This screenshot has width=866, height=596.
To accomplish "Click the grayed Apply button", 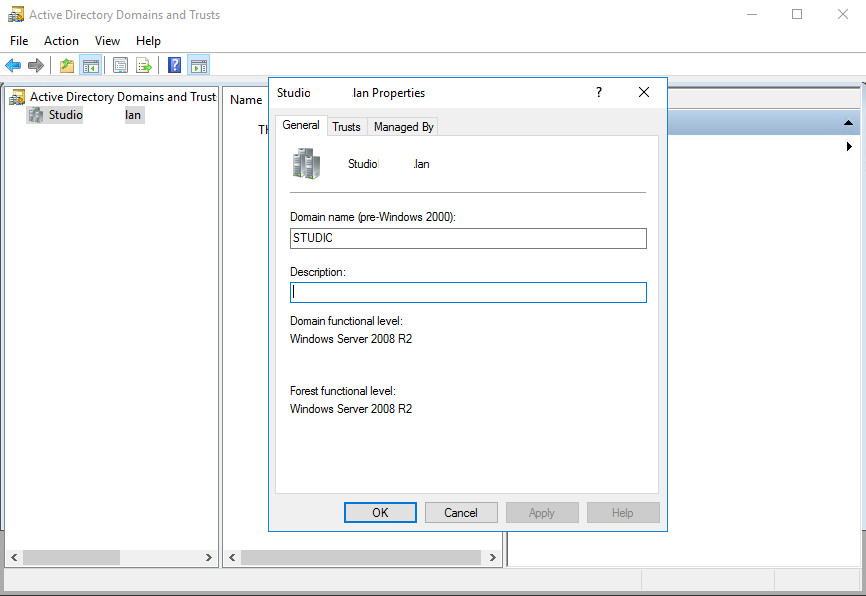I will 542,513.
